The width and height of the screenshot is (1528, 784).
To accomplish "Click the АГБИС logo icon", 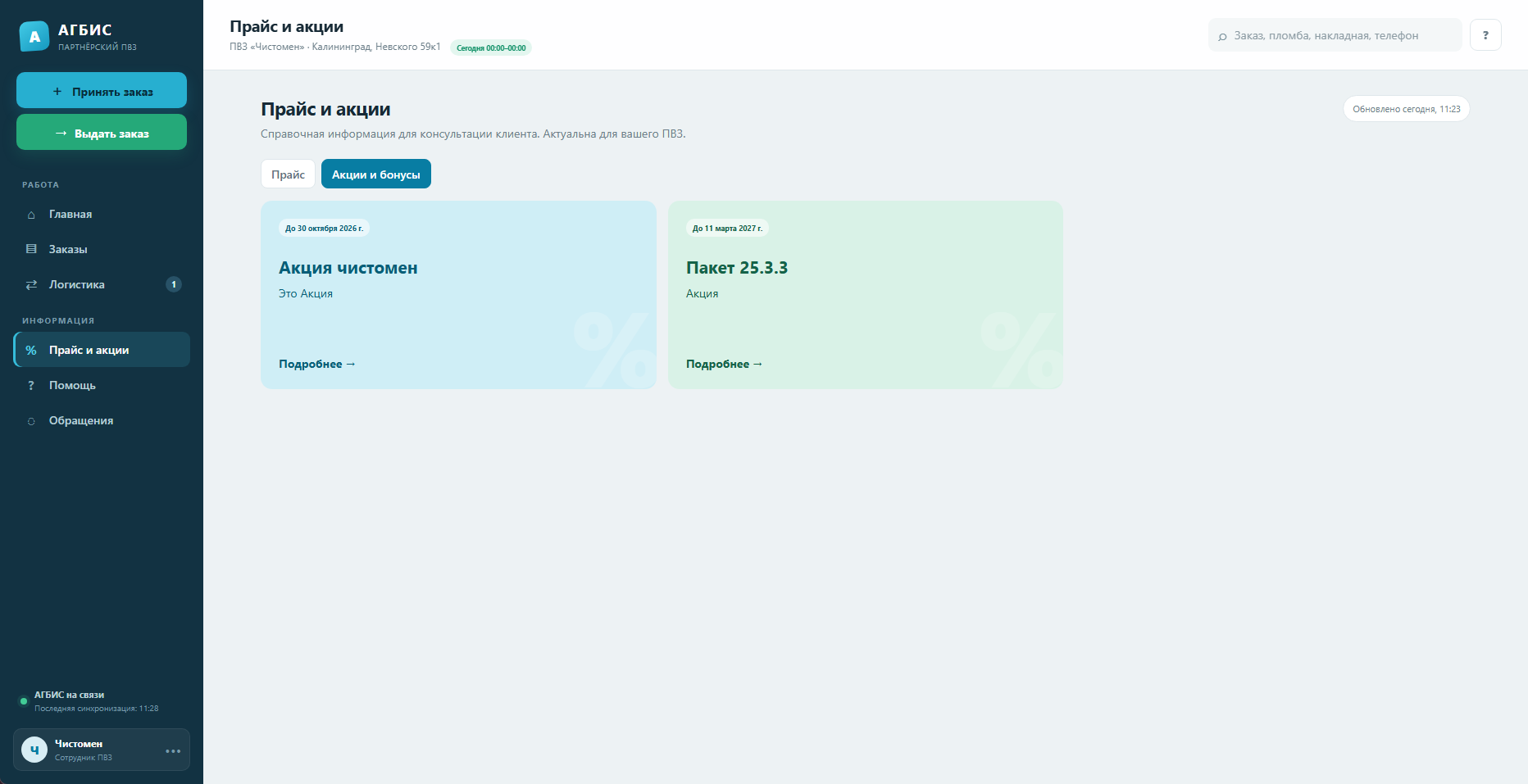I will point(34,36).
